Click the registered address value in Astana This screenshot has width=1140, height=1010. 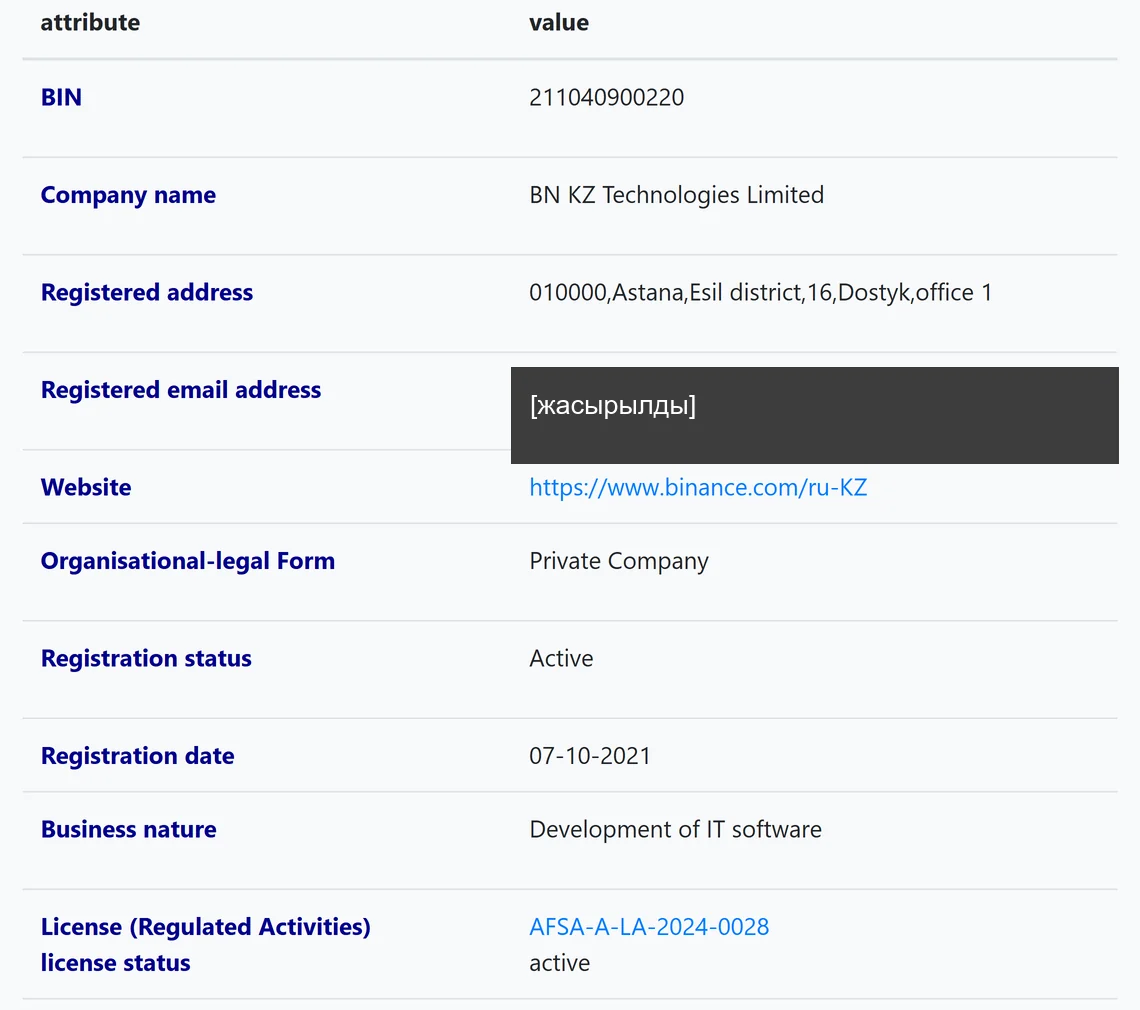760,292
